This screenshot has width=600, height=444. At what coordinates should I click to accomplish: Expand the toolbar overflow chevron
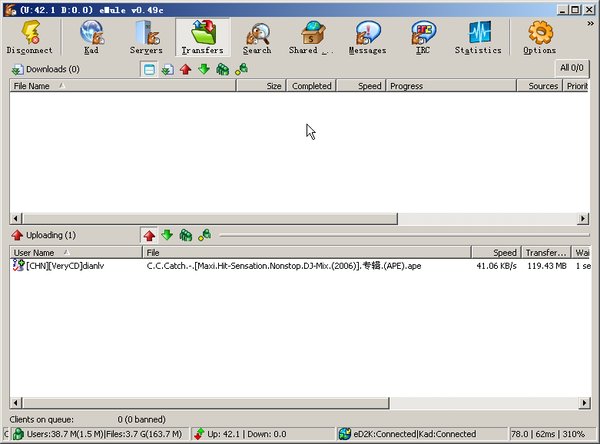click(590, 24)
